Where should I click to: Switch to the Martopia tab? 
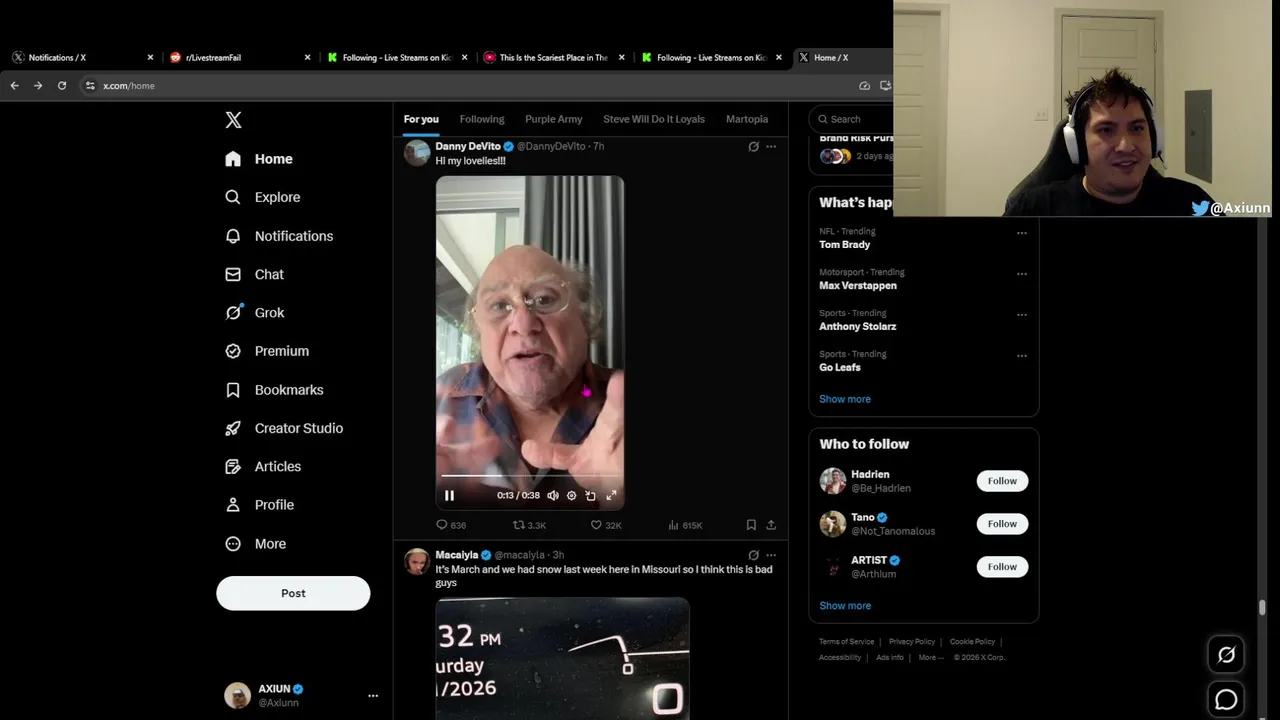coord(747,119)
